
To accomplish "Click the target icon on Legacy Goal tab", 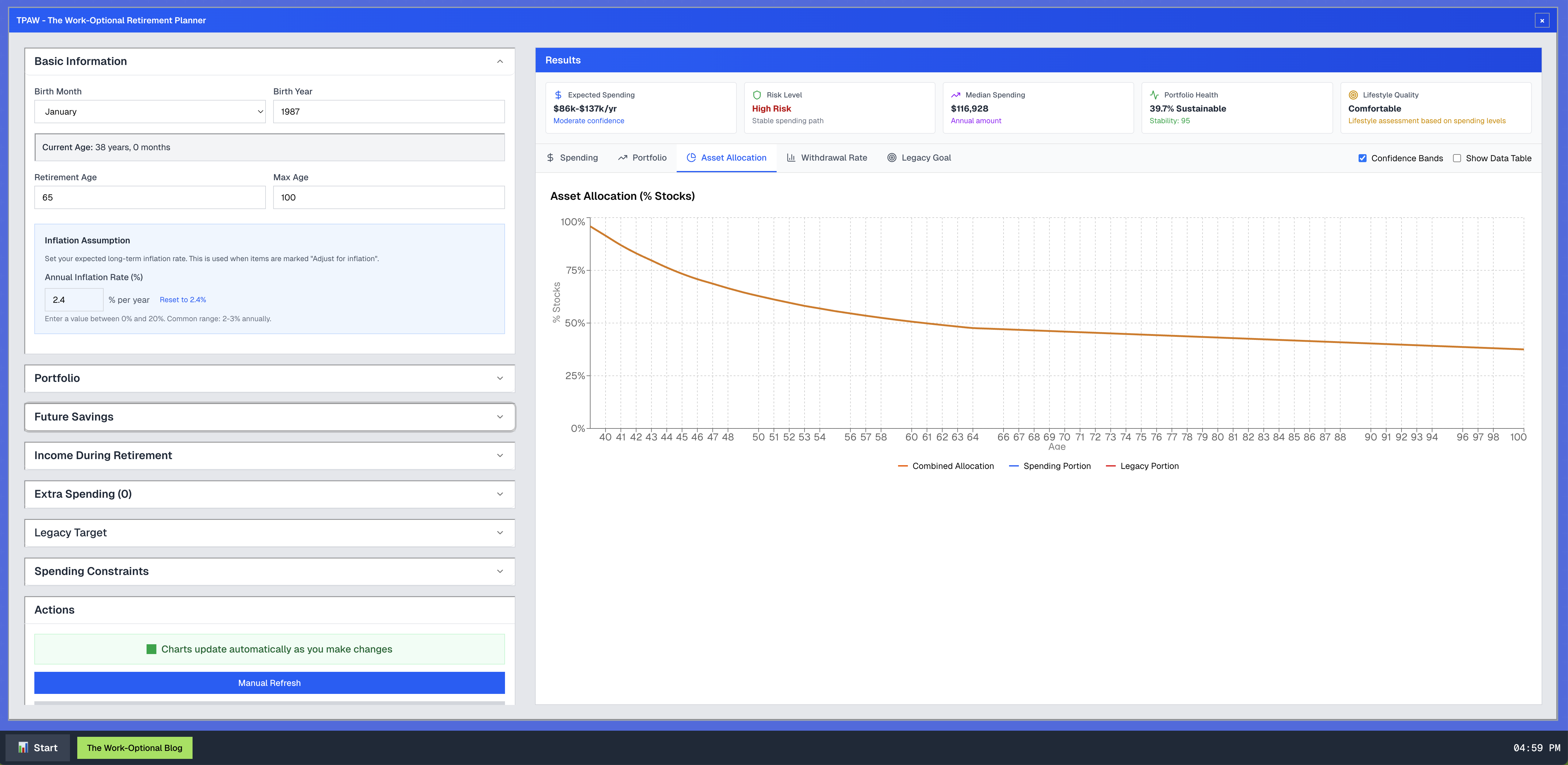I will click(x=892, y=158).
